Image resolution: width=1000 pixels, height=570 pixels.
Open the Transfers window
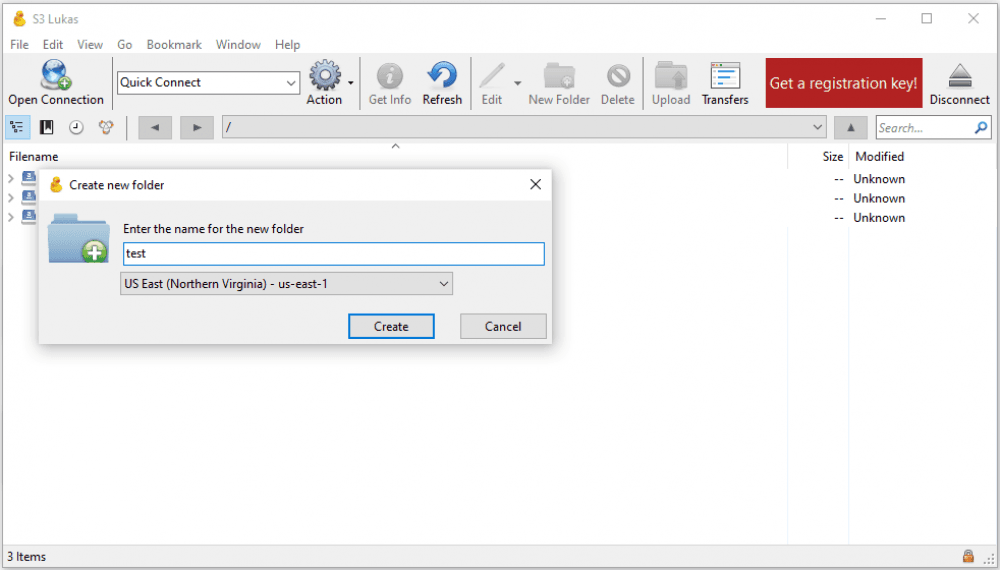click(725, 77)
